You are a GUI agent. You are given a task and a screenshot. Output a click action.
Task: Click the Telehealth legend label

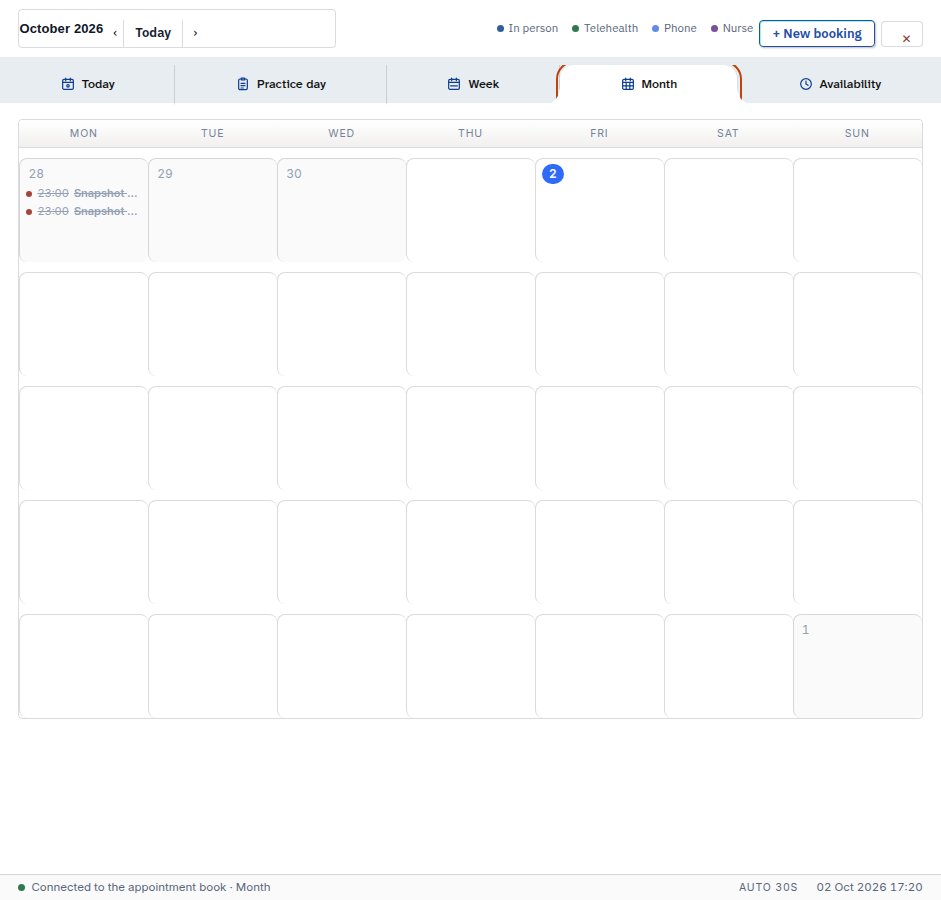click(x=611, y=28)
